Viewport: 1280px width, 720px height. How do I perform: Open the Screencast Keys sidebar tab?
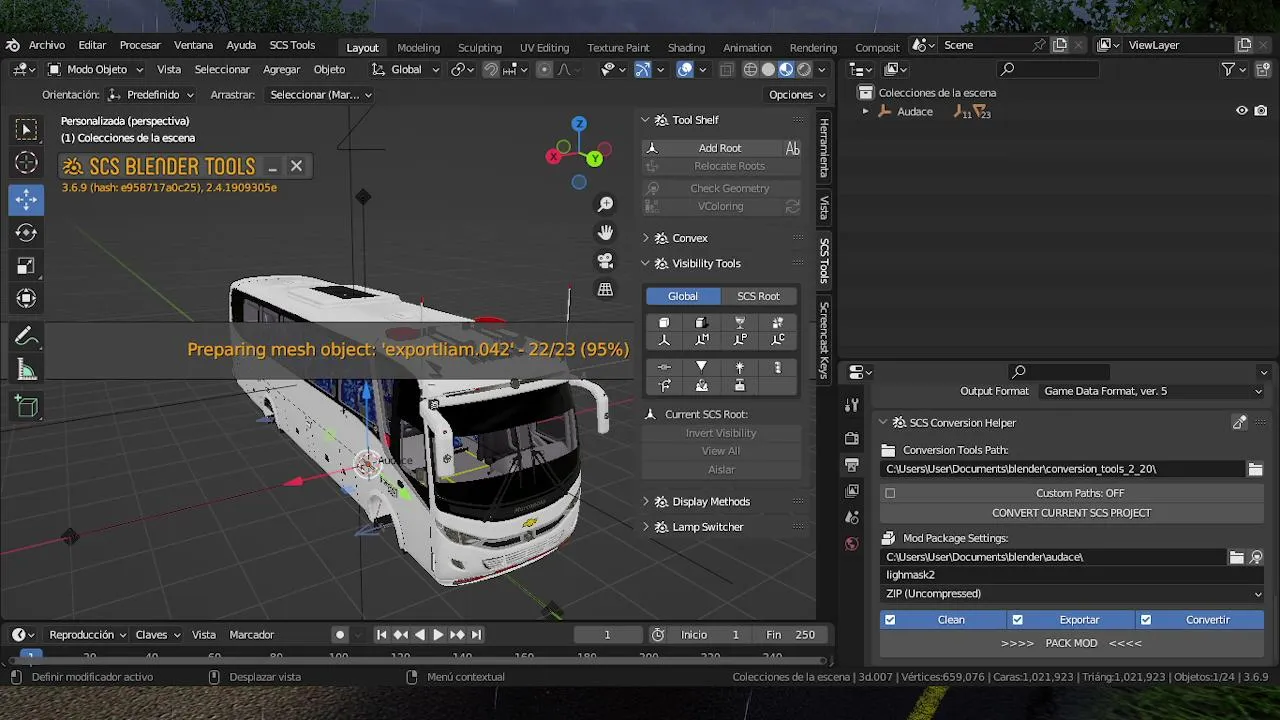coord(824,340)
